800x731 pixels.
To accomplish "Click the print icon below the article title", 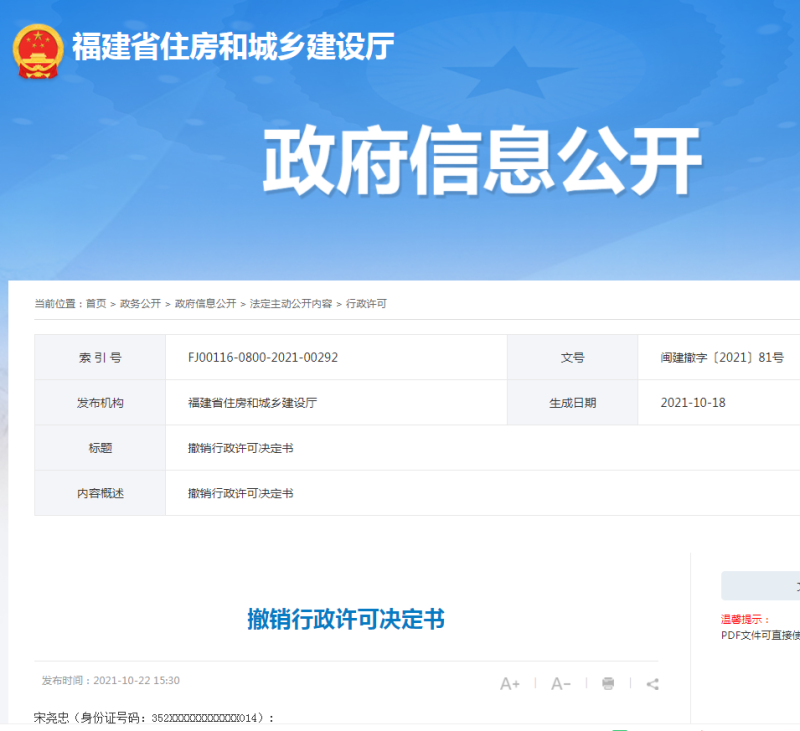I will 608,683.
